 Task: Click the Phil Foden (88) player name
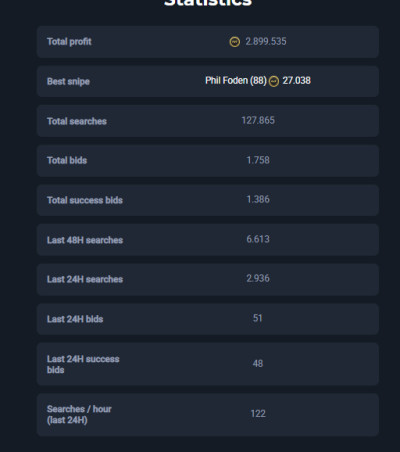(x=236, y=81)
